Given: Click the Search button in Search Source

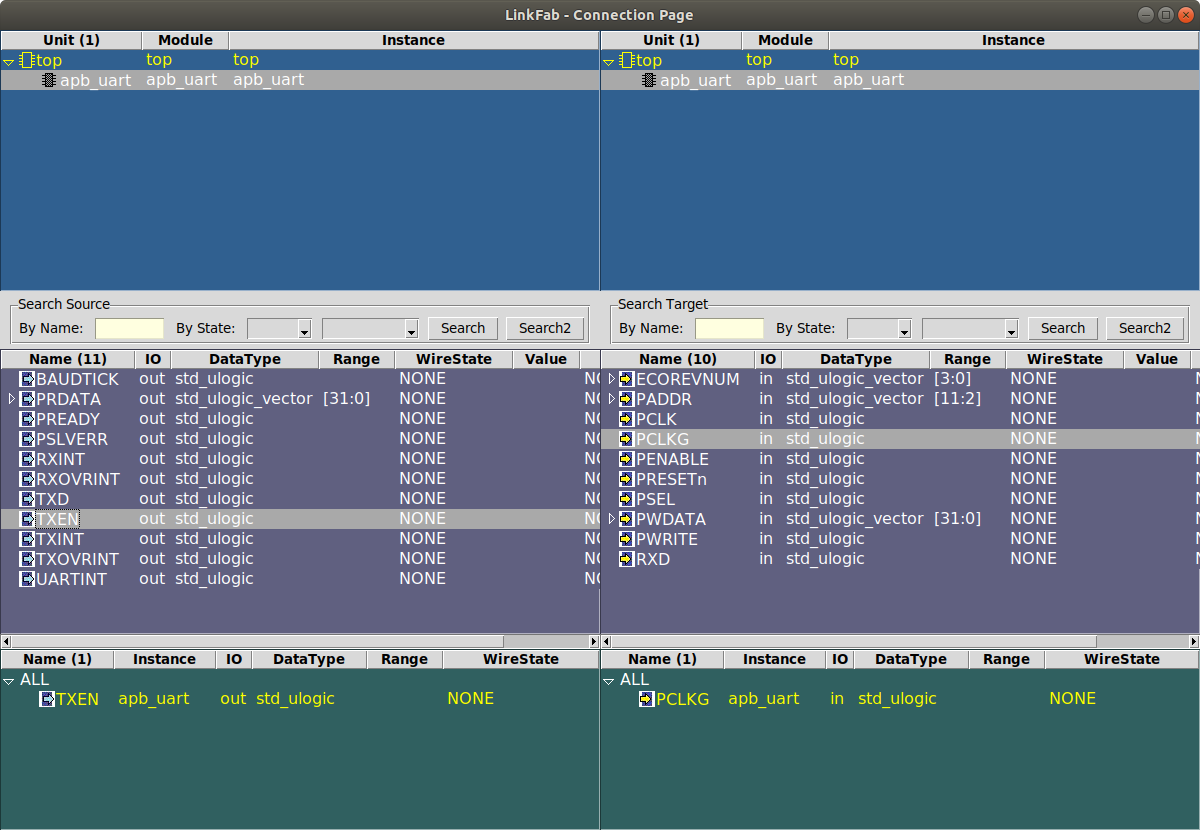Looking at the screenshot, I should [x=463, y=328].
